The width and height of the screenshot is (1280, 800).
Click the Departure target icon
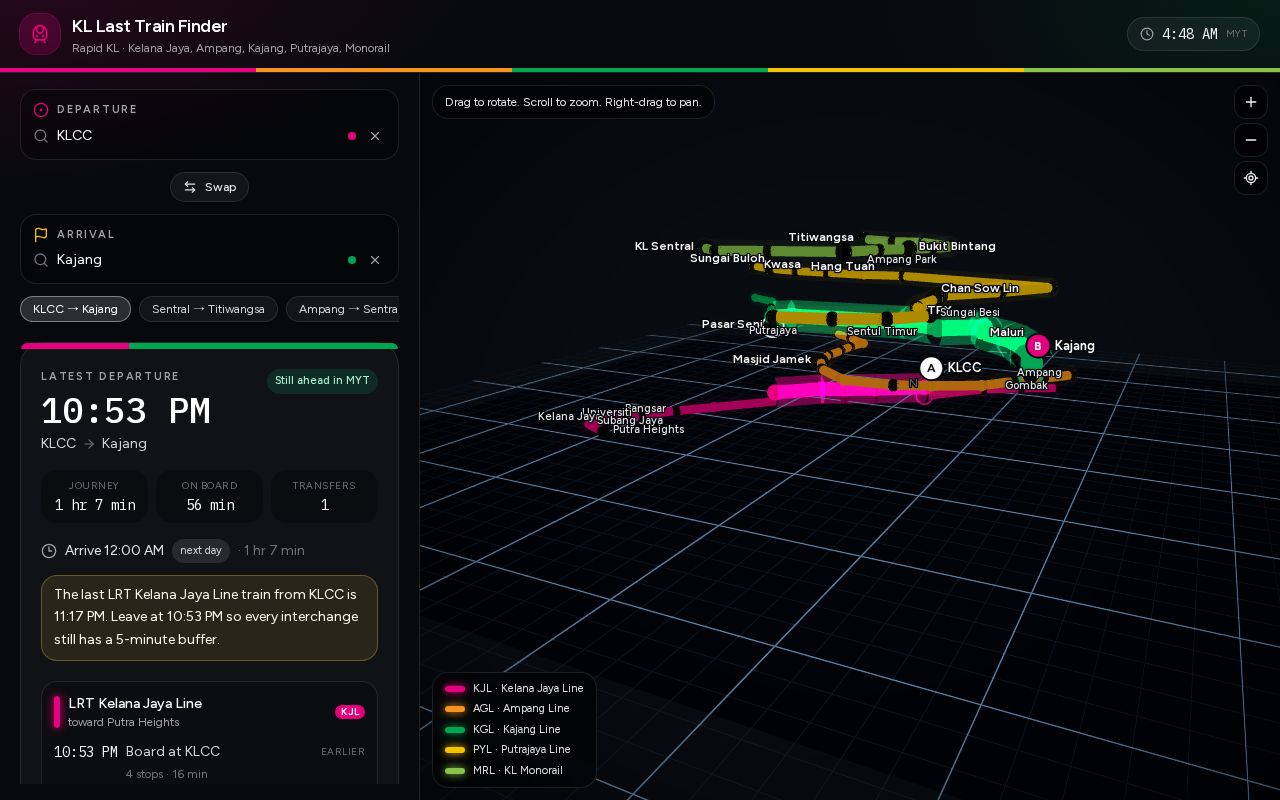(41, 110)
